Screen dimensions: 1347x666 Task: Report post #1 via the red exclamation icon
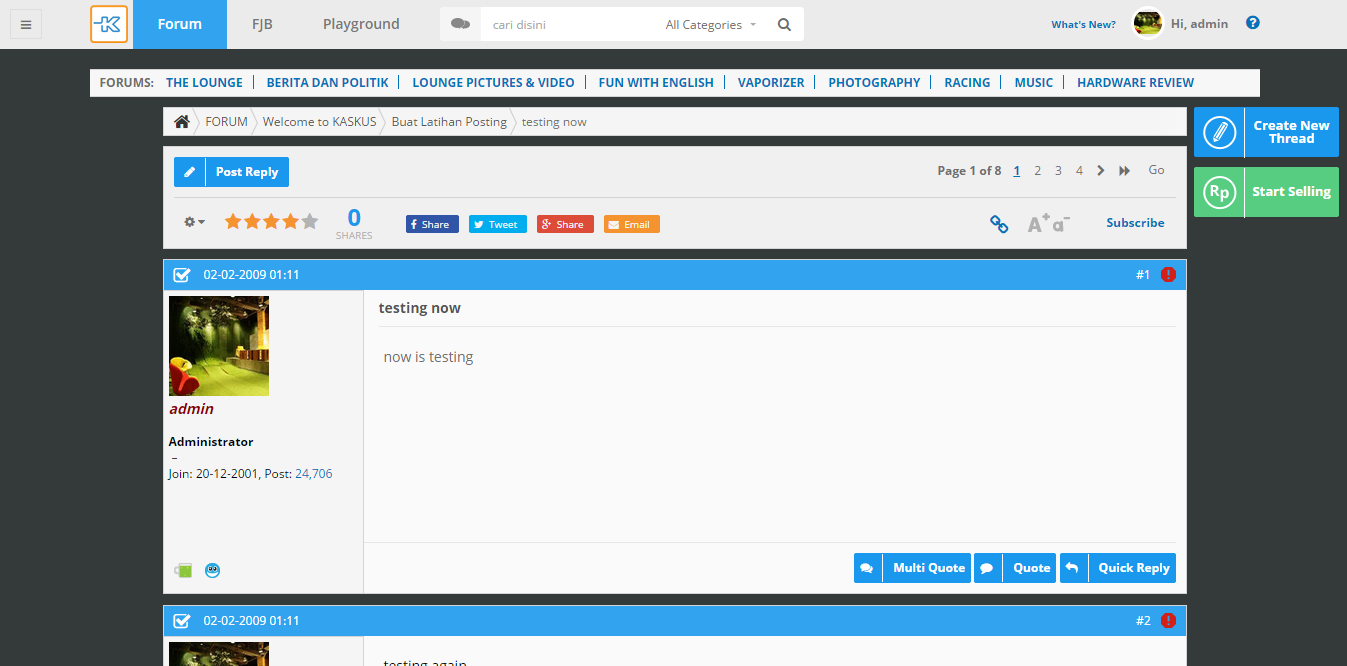click(1167, 273)
